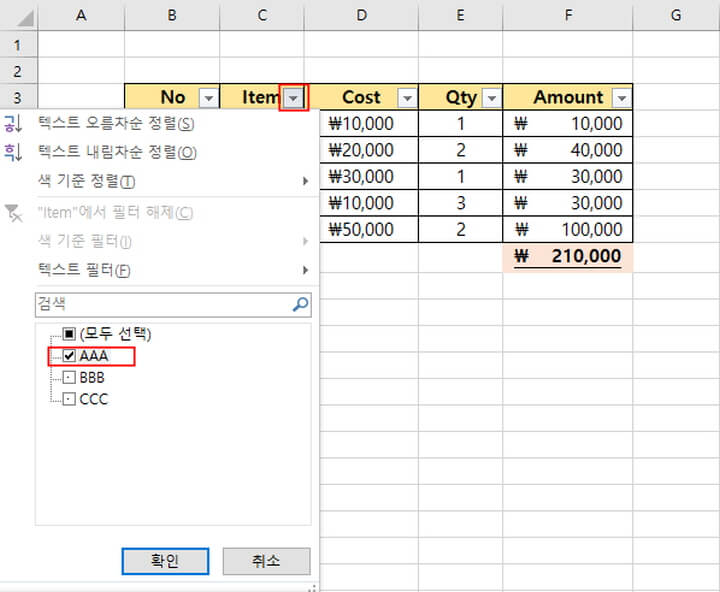Select column F header
This screenshot has height=592, width=720.
(568, 15)
